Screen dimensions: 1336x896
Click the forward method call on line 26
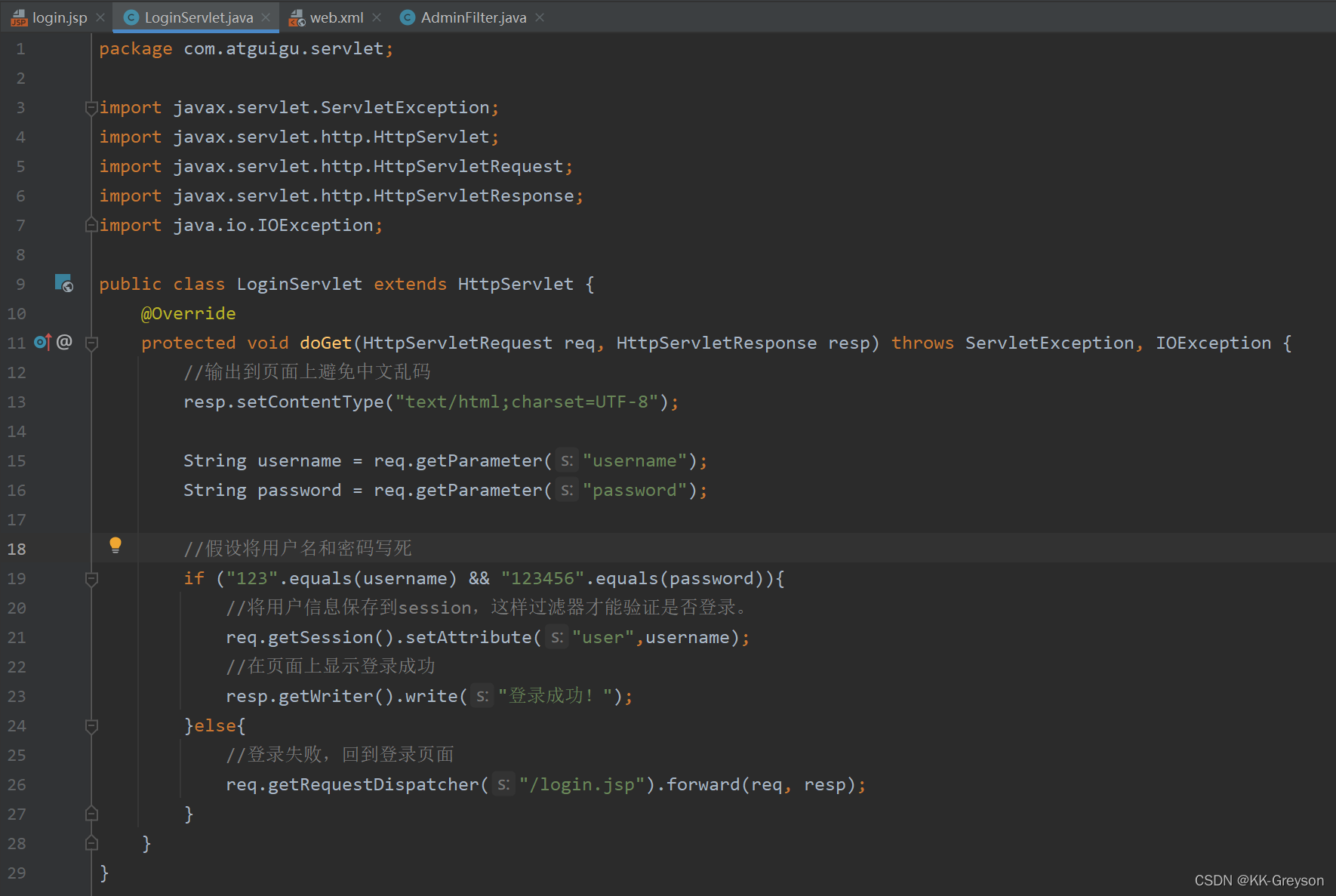point(703,784)
